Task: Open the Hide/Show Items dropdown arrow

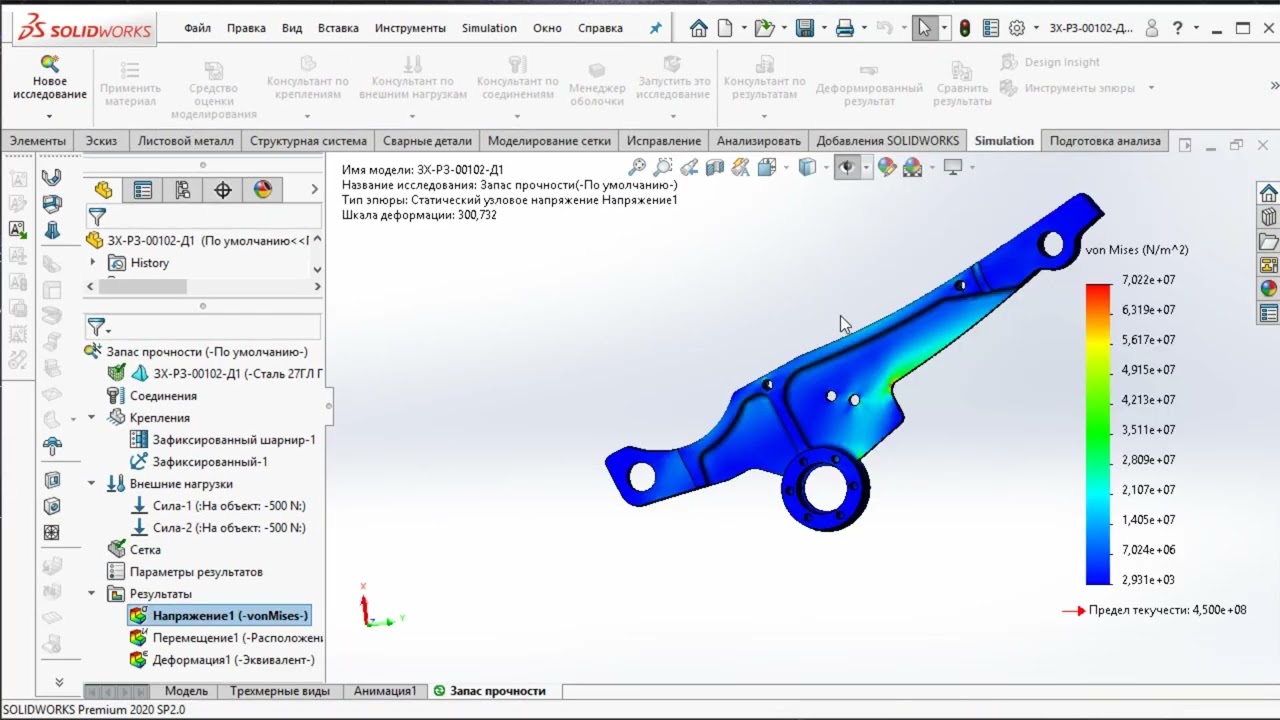Action: click(866, 168)
